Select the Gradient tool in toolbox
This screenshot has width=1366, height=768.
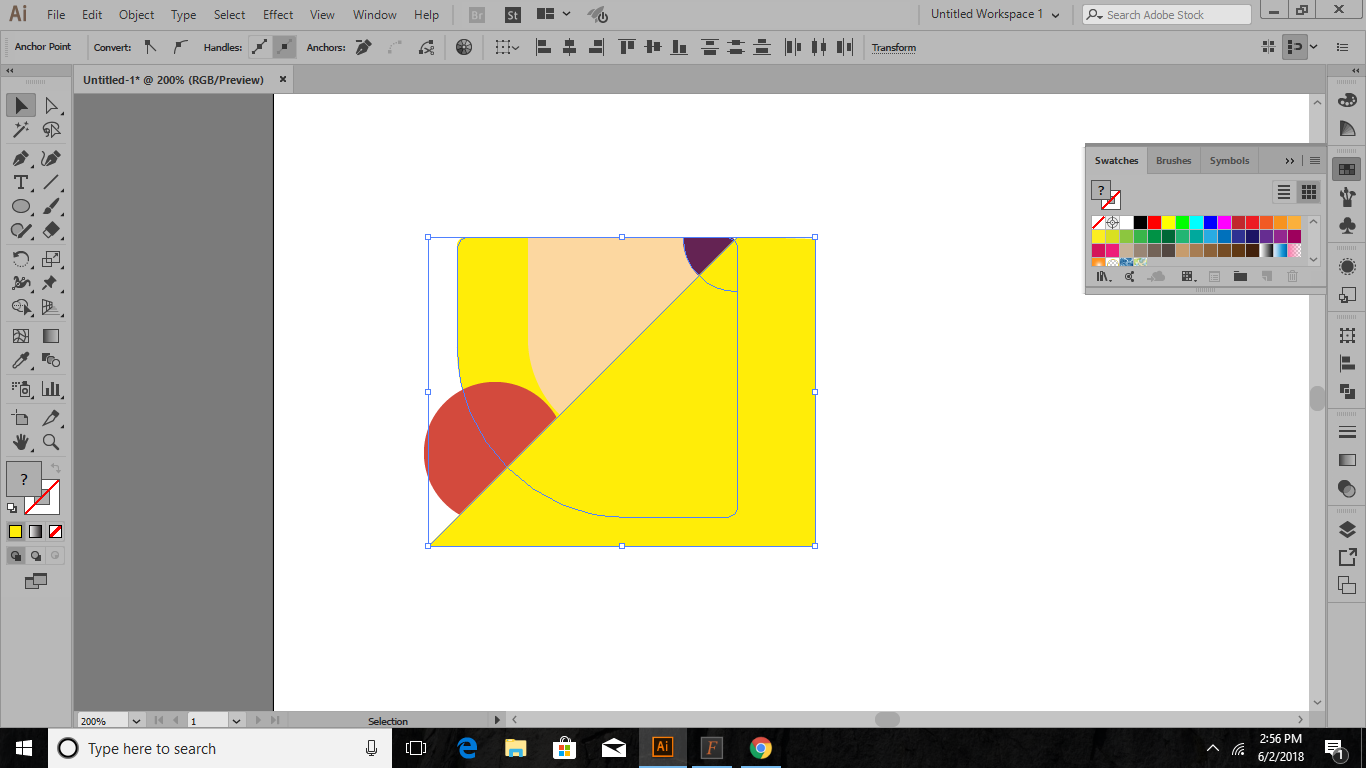tap(52, 336)
